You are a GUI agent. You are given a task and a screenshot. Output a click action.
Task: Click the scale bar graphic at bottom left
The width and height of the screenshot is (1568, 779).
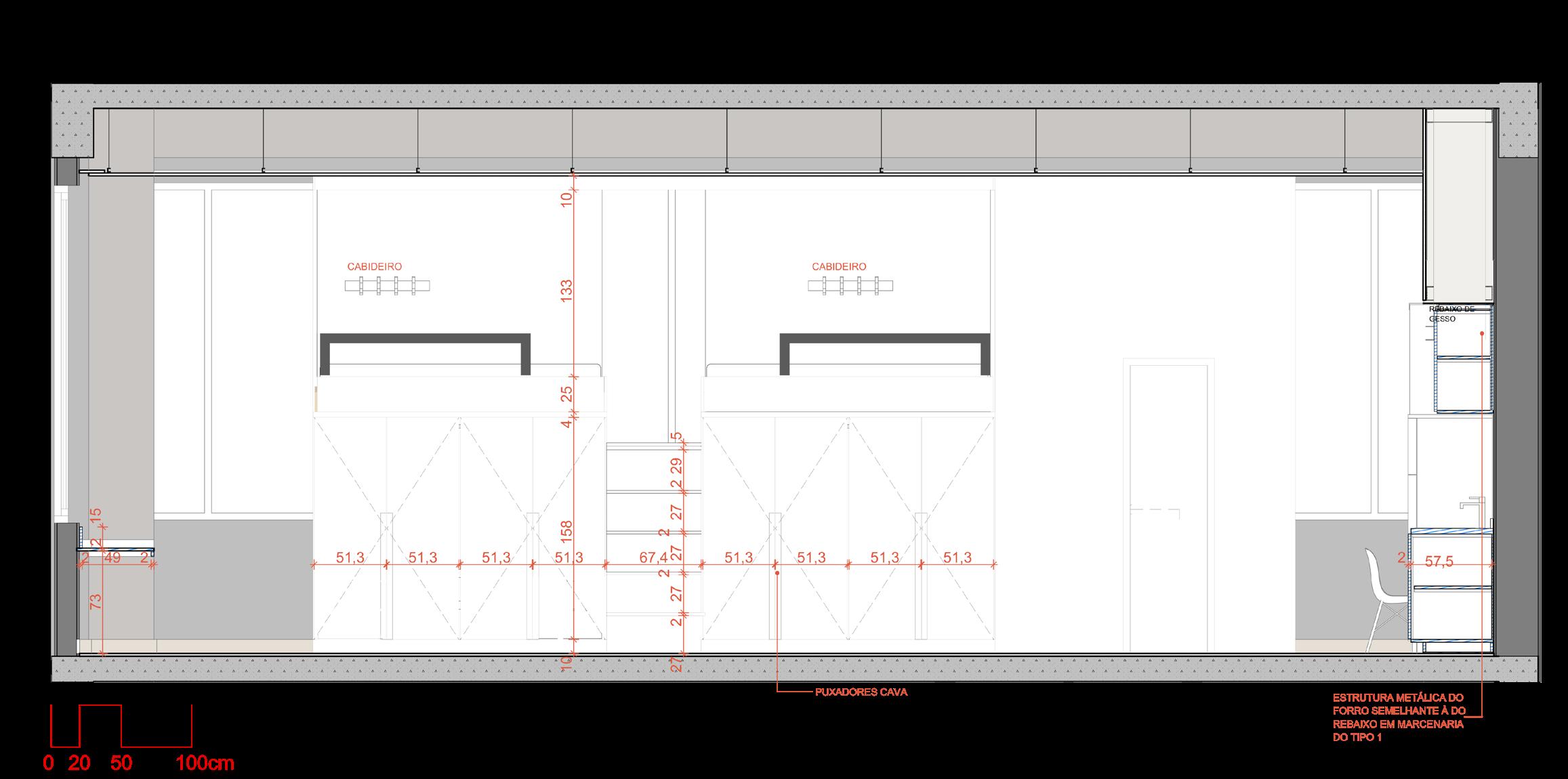click(x=122, y=725)
